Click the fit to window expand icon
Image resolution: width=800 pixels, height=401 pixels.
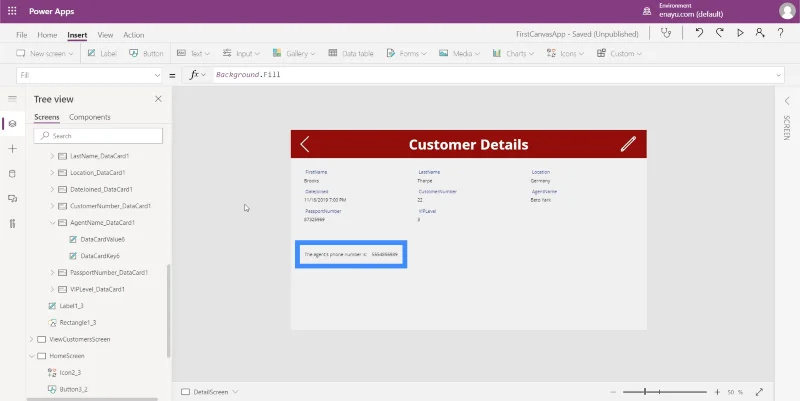coord(759,392)
